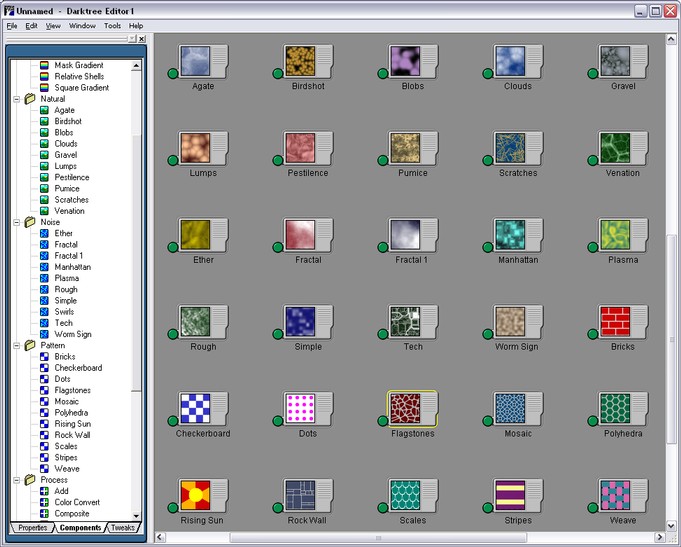Click the tree panel scroll down arrow
Screen dimensions: 681x547
[x=136, y=516]
